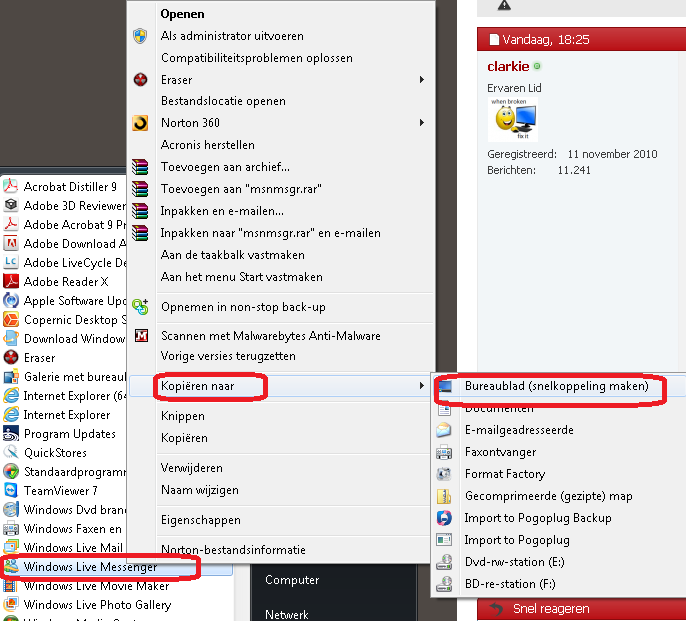Click clarkie's avatar image
686x621 pixels.
(513, 119)
